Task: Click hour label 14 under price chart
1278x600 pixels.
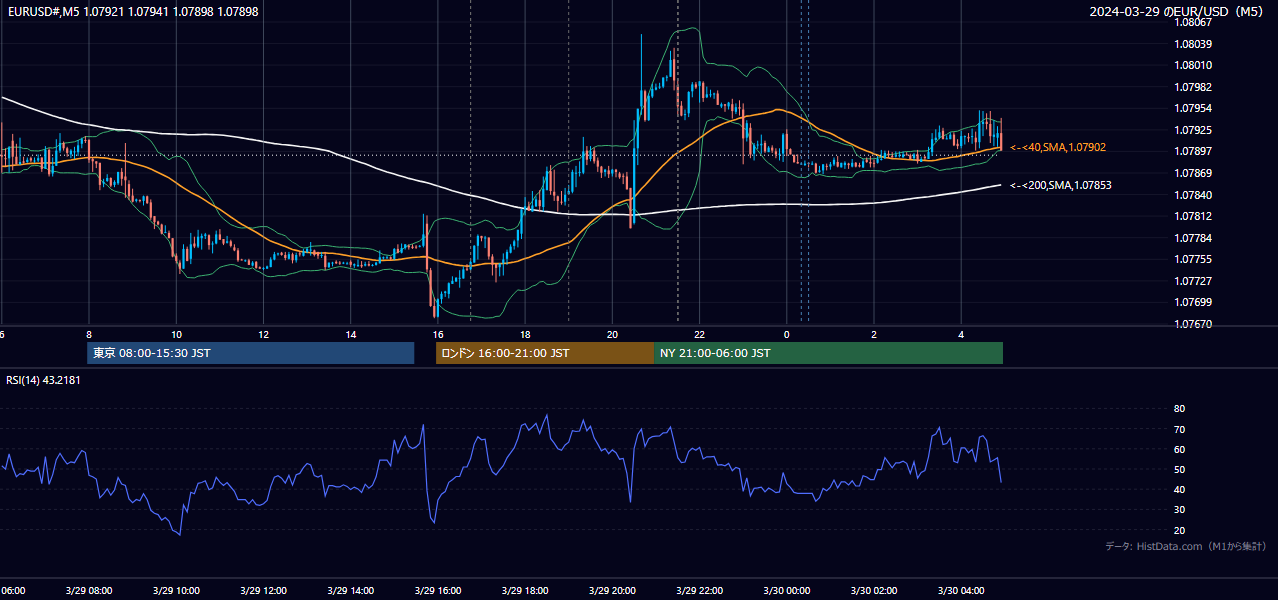Action: 351,334
